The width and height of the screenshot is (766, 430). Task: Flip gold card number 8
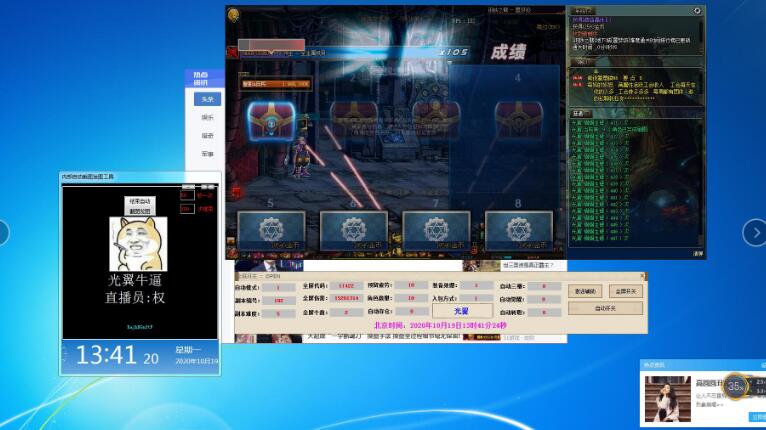tap(519, 231)
